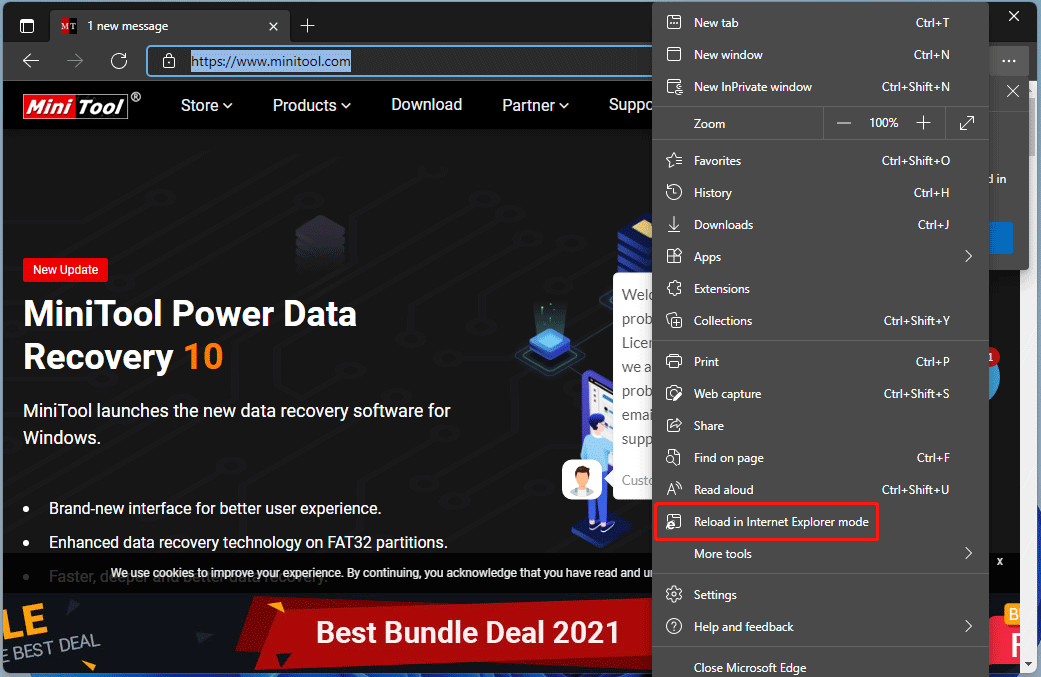This screenshot has height=677, width=1041.
Task: Click the MiniTool logo
Action: 73,105
